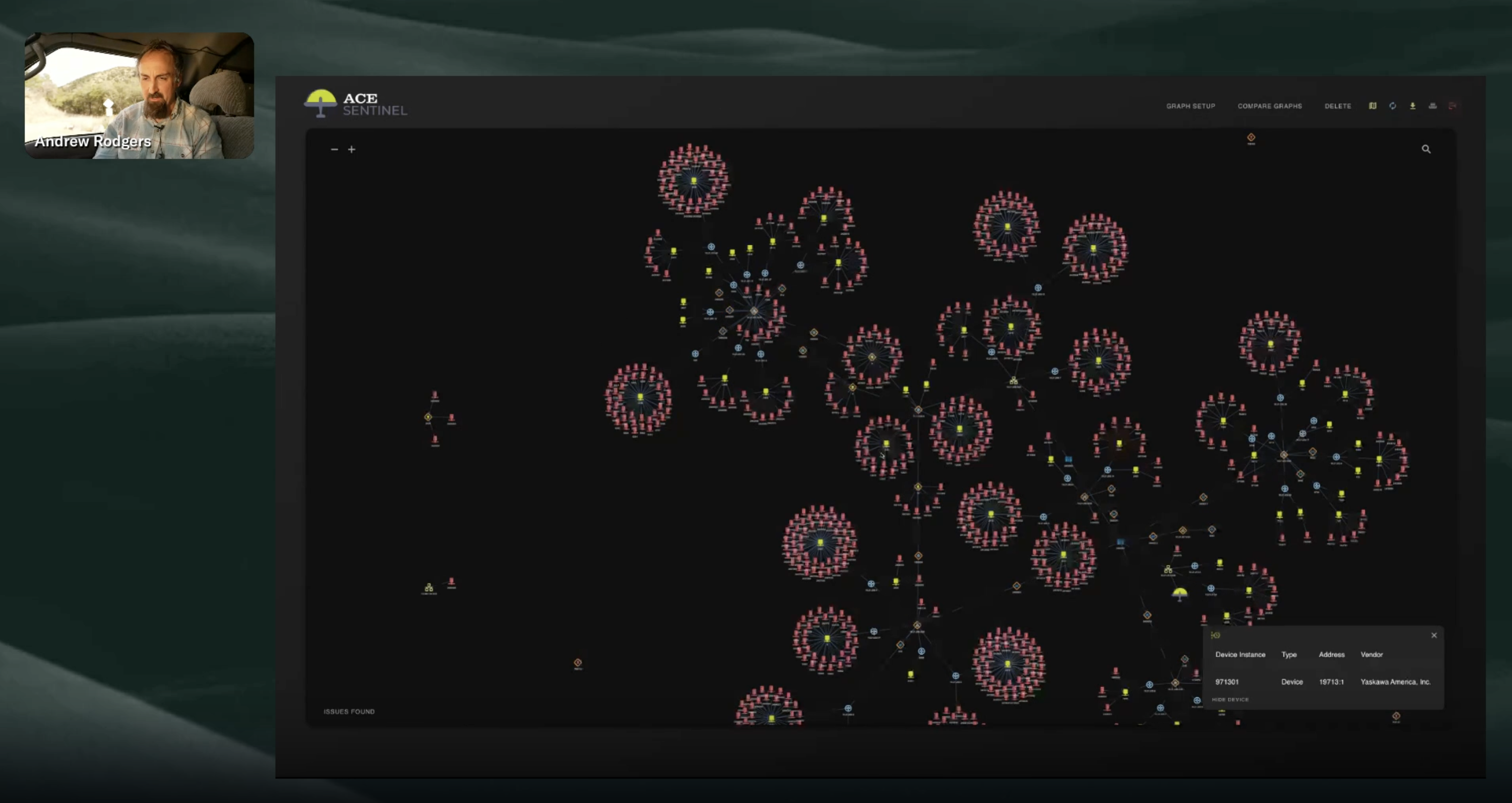Click the print icon in header
The height and width of the screenshot is (803, 1512).
[x=1432, y=106]
